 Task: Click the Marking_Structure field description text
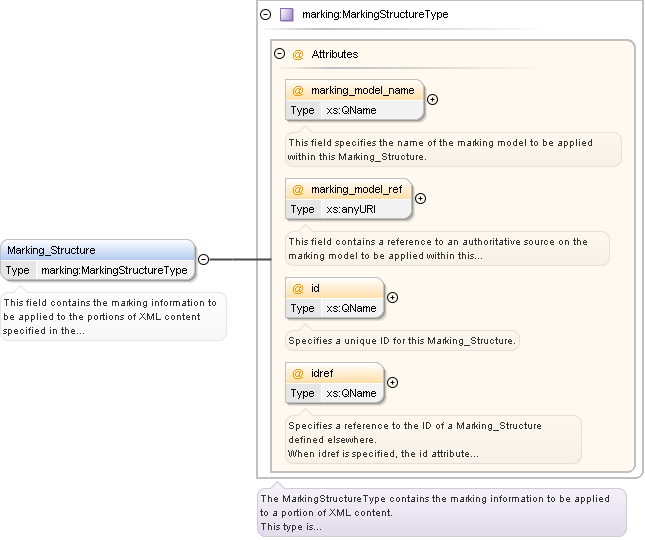point(112,316)
